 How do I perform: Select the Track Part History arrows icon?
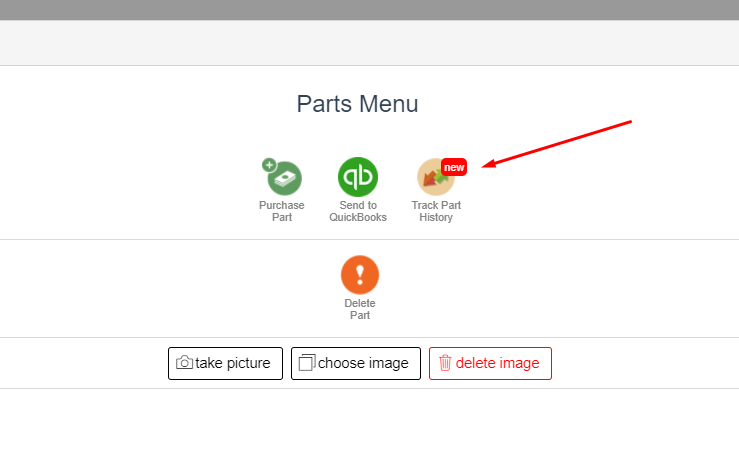(x=435, y=177)
